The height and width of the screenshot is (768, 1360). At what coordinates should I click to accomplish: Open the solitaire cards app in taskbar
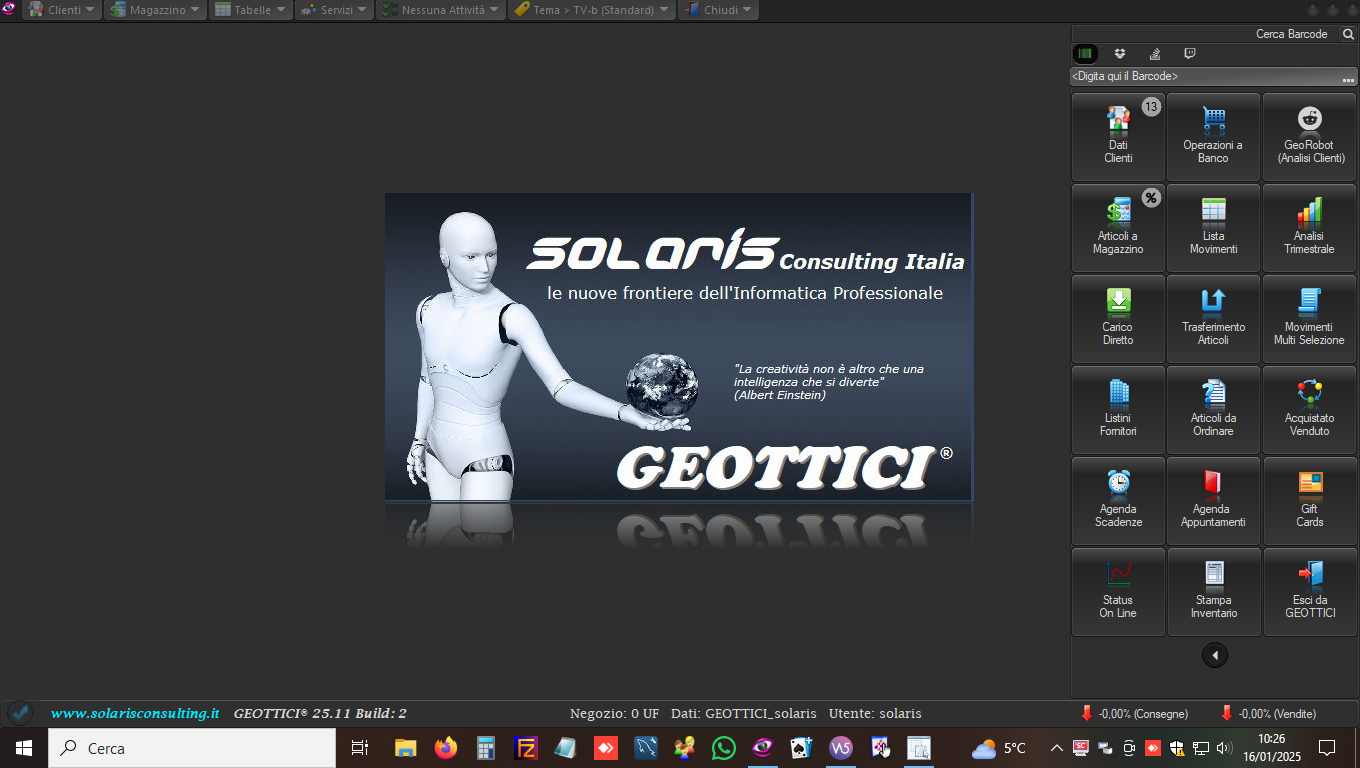tap(800, 748)
